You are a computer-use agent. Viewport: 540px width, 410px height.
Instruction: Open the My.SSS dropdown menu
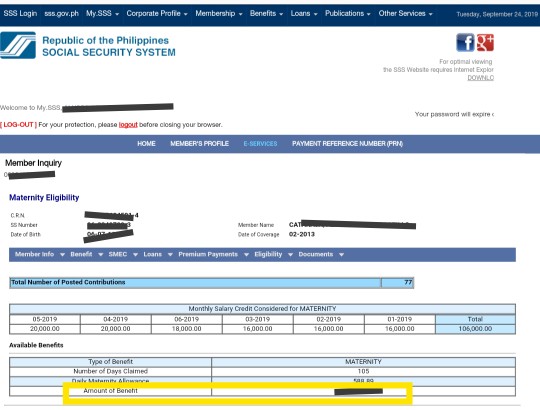click(x=102, y=13)
